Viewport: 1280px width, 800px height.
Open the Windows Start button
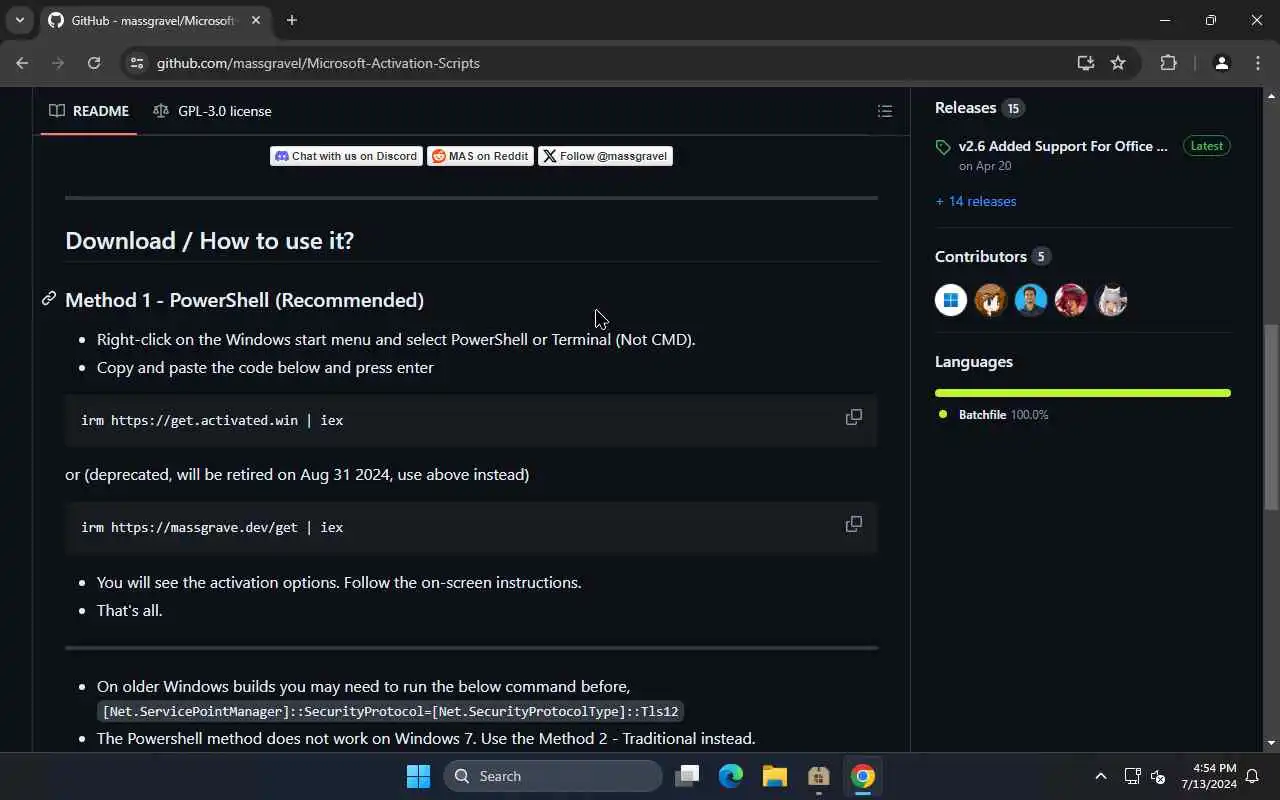pos(418,776)
